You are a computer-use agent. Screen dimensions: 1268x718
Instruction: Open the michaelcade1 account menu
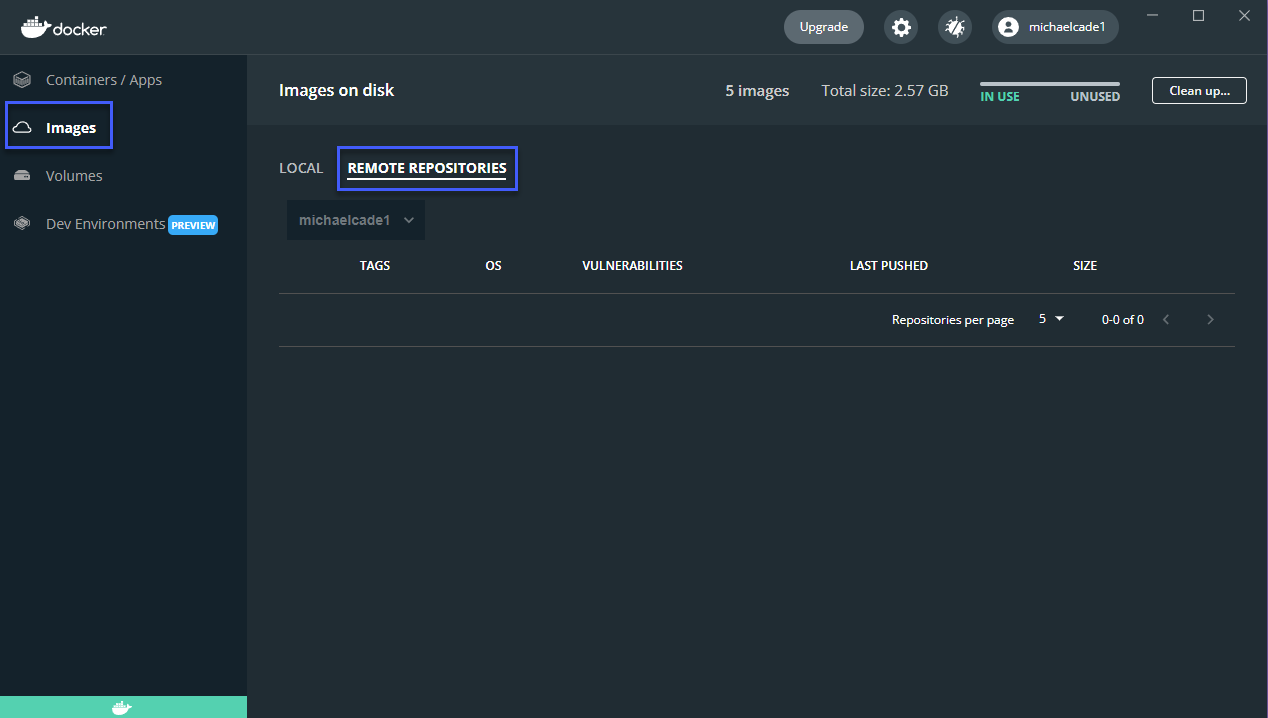coord(1054,27)
